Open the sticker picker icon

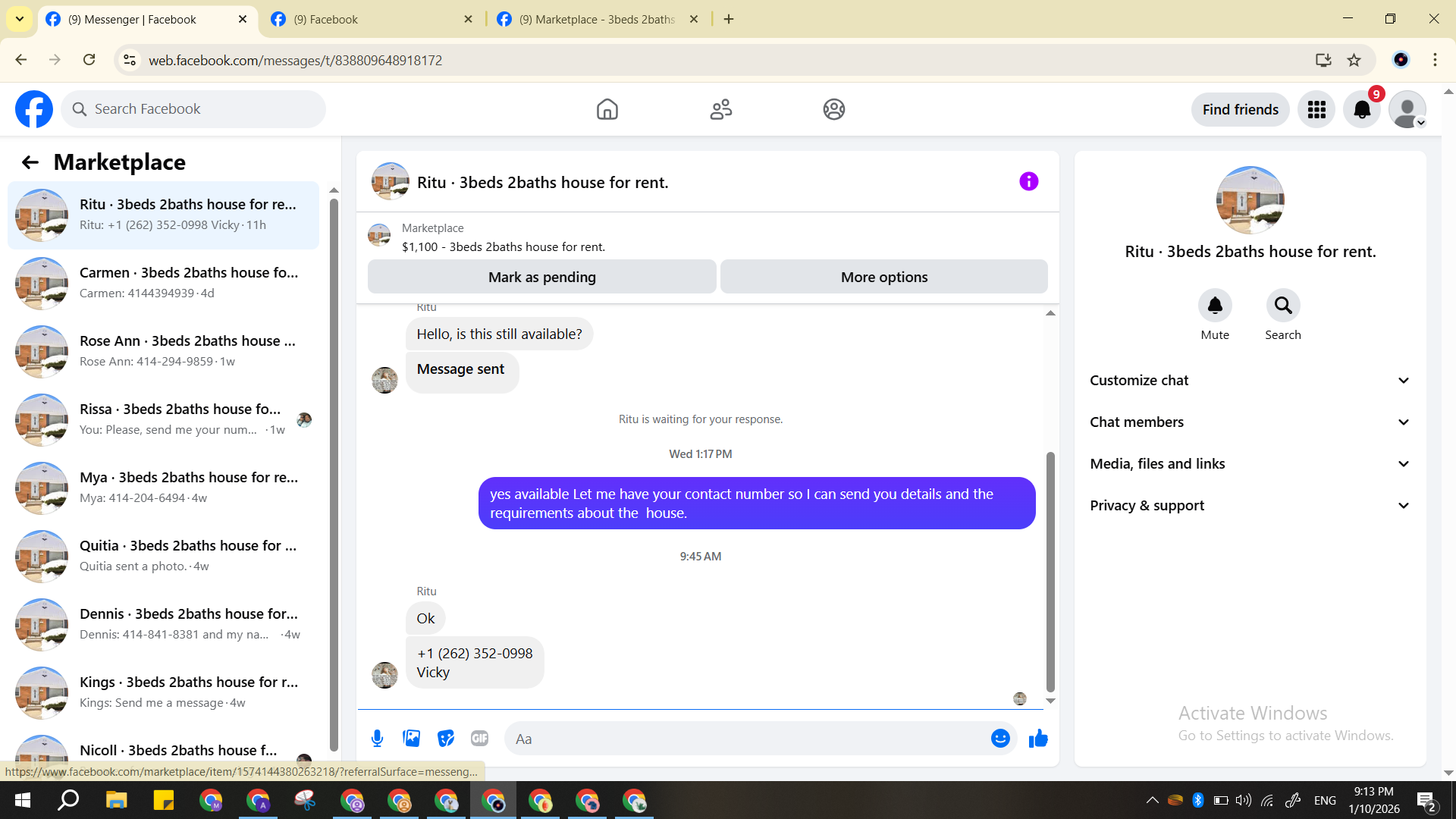tap(445, 738)
